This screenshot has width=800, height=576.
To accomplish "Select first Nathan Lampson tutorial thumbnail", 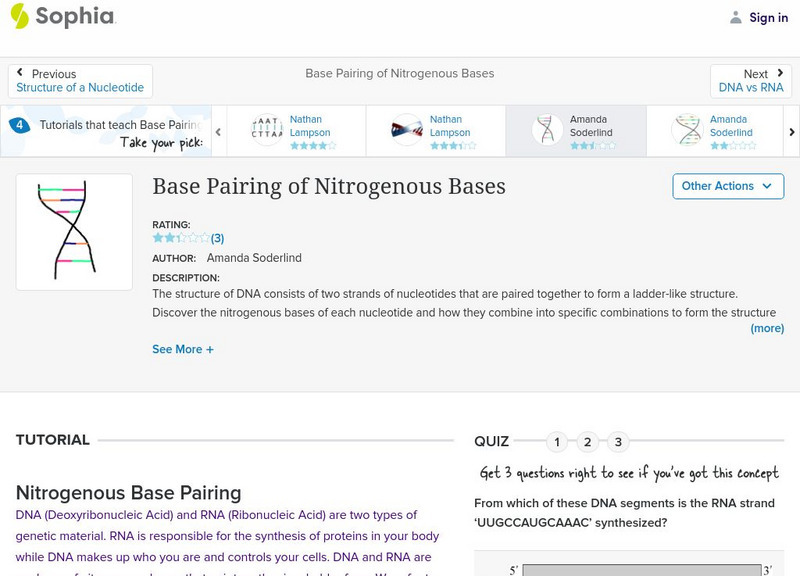I will (x=267, y=130).
